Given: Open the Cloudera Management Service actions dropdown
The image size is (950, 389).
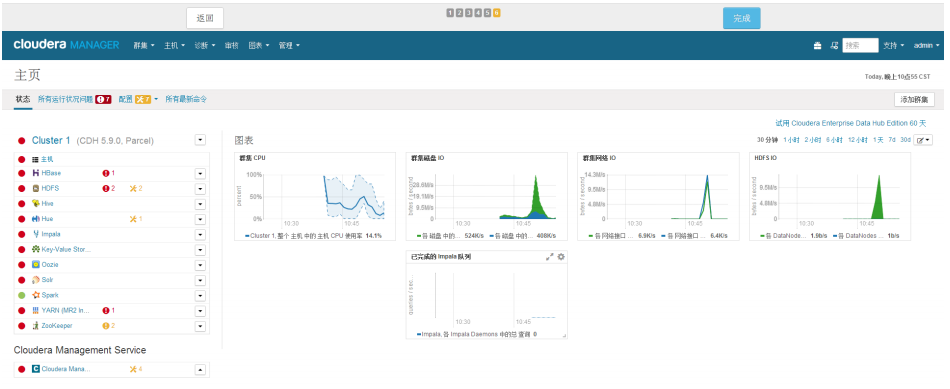Looking at the screenshot, I should click(201, 370).
